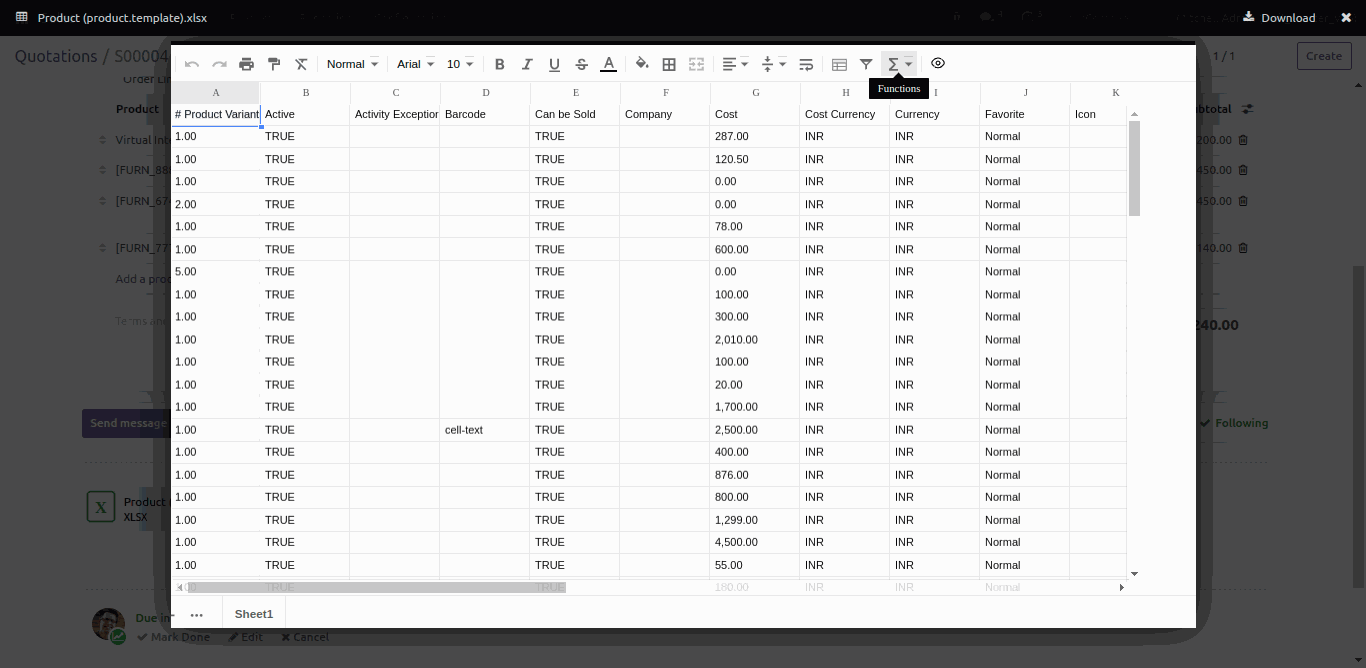Switch to Sheet1 tab
Image resolution: width=1366 pixels, height=668 pixels.
coord(254,614)
